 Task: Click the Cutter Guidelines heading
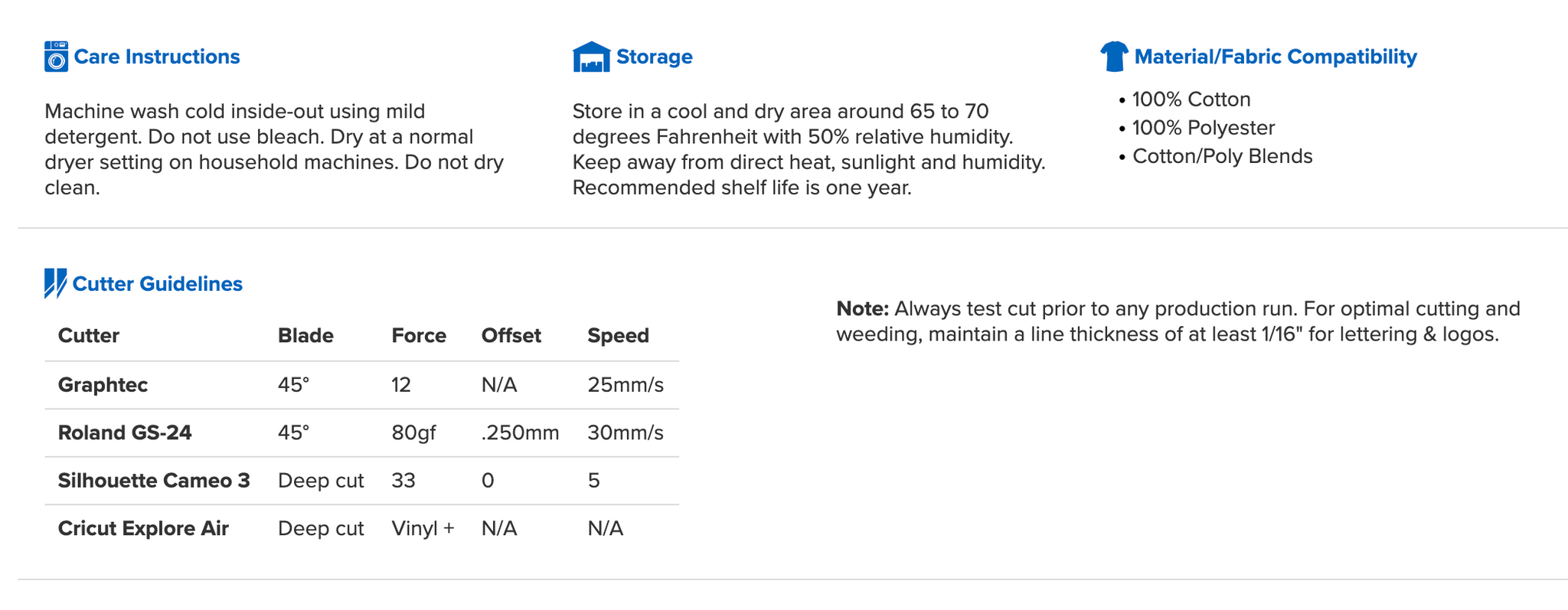coord(157,284)
